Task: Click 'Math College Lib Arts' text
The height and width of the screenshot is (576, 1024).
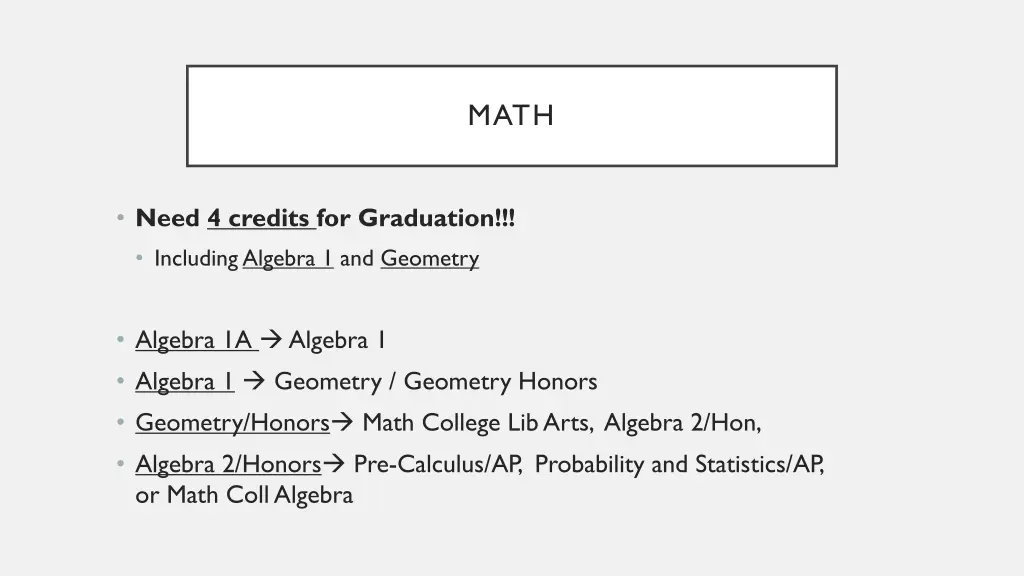Action: tap(477, 423)
